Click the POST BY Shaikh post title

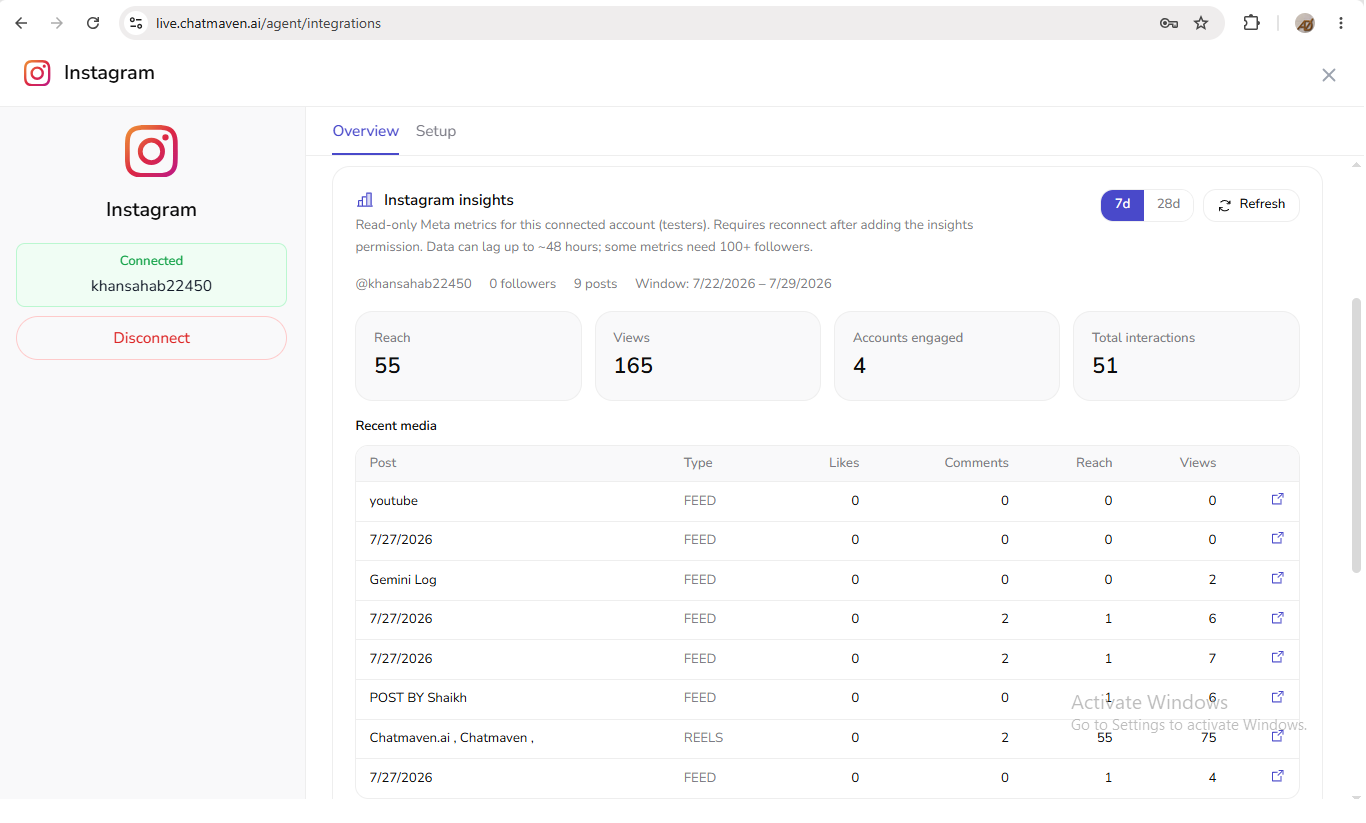(418, 698)
